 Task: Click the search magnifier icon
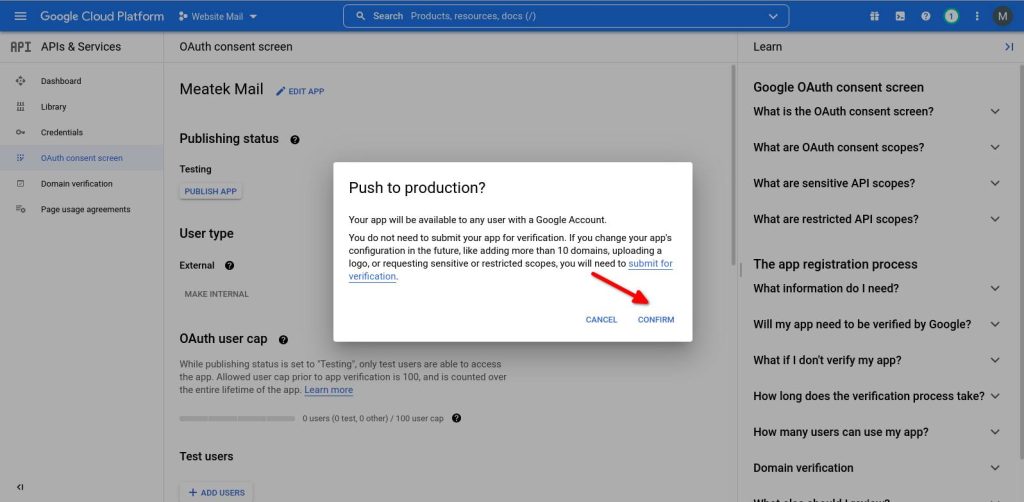point(360,16)
